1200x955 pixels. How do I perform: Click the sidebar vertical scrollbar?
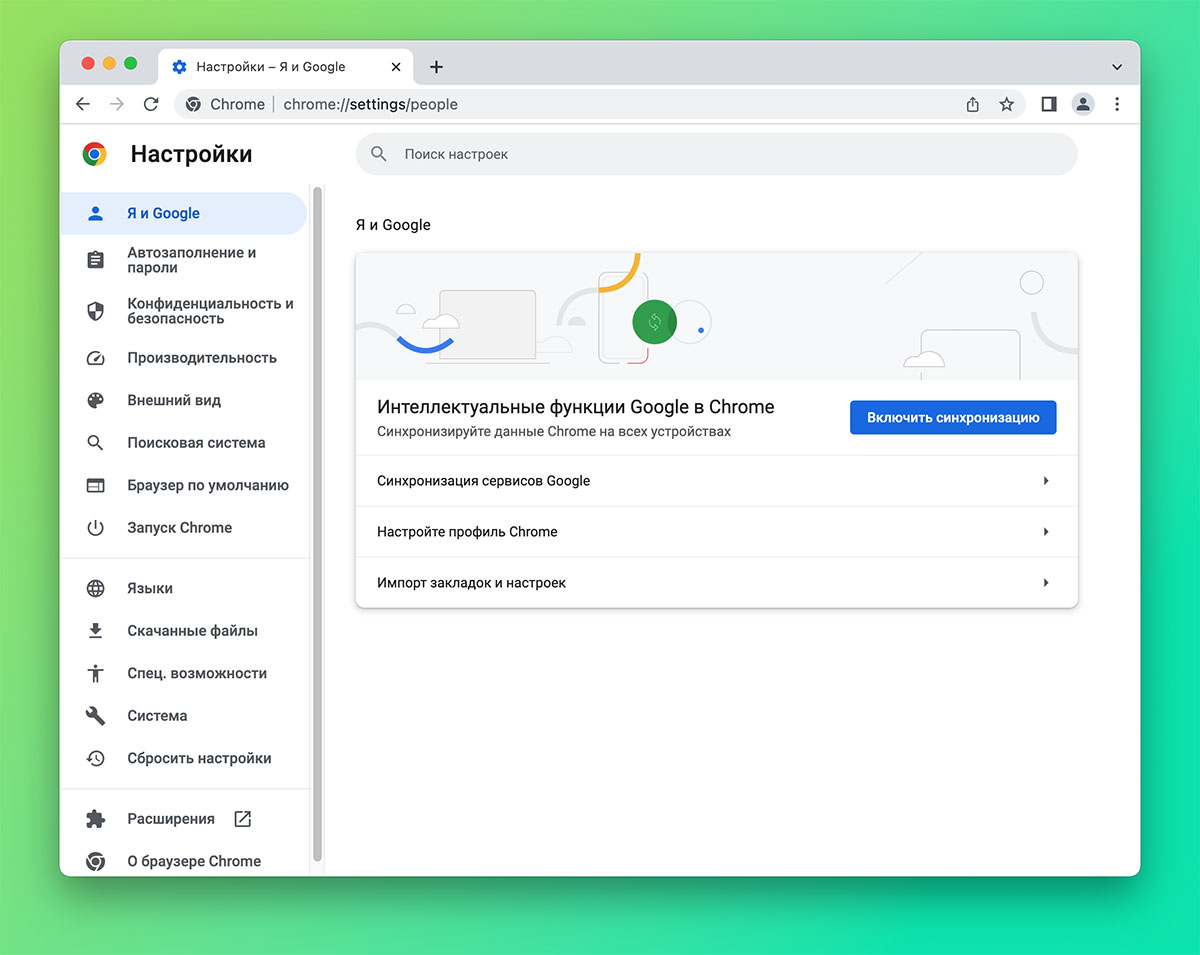coord(317,523)
